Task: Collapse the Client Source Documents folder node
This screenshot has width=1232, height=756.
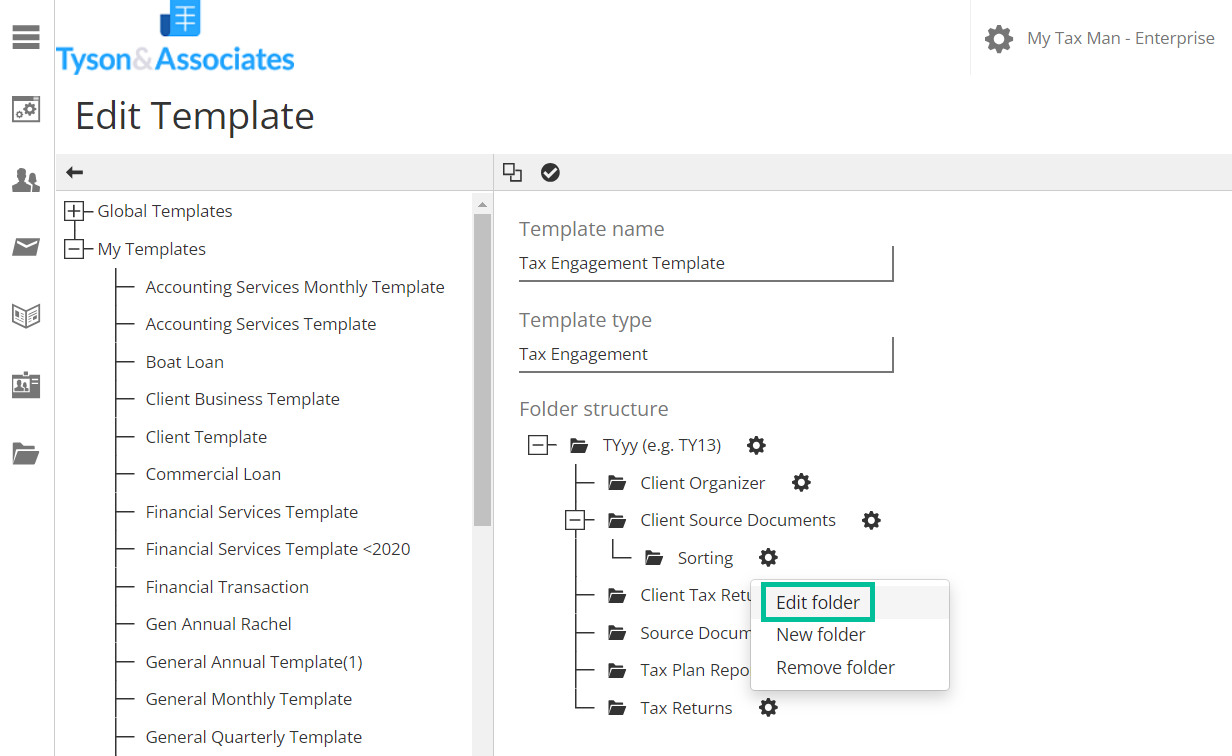Action: (576, 519)
